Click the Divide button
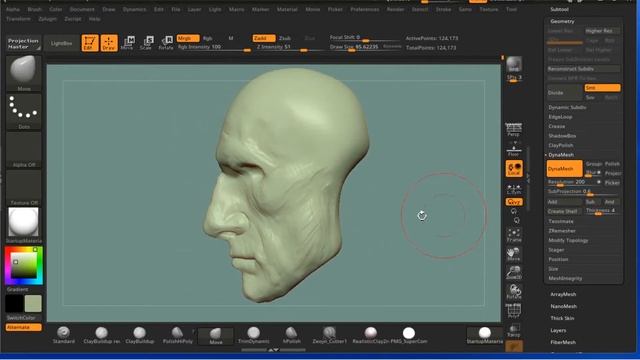640x360 pixels. pos(564,93)
